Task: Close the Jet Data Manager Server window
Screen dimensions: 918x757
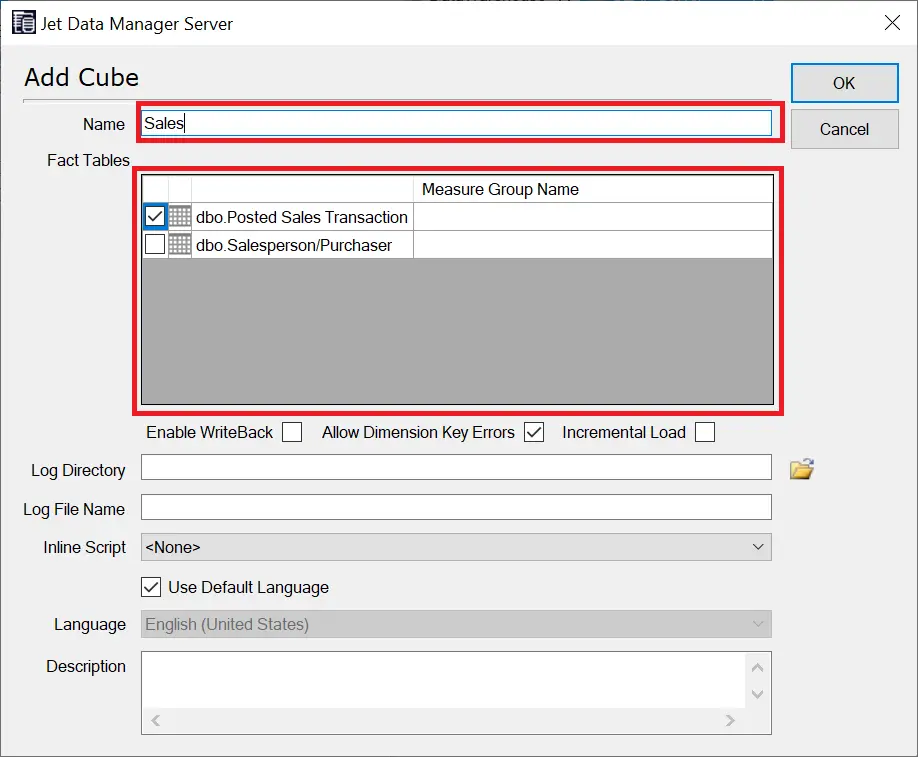Action: [892, 23]
